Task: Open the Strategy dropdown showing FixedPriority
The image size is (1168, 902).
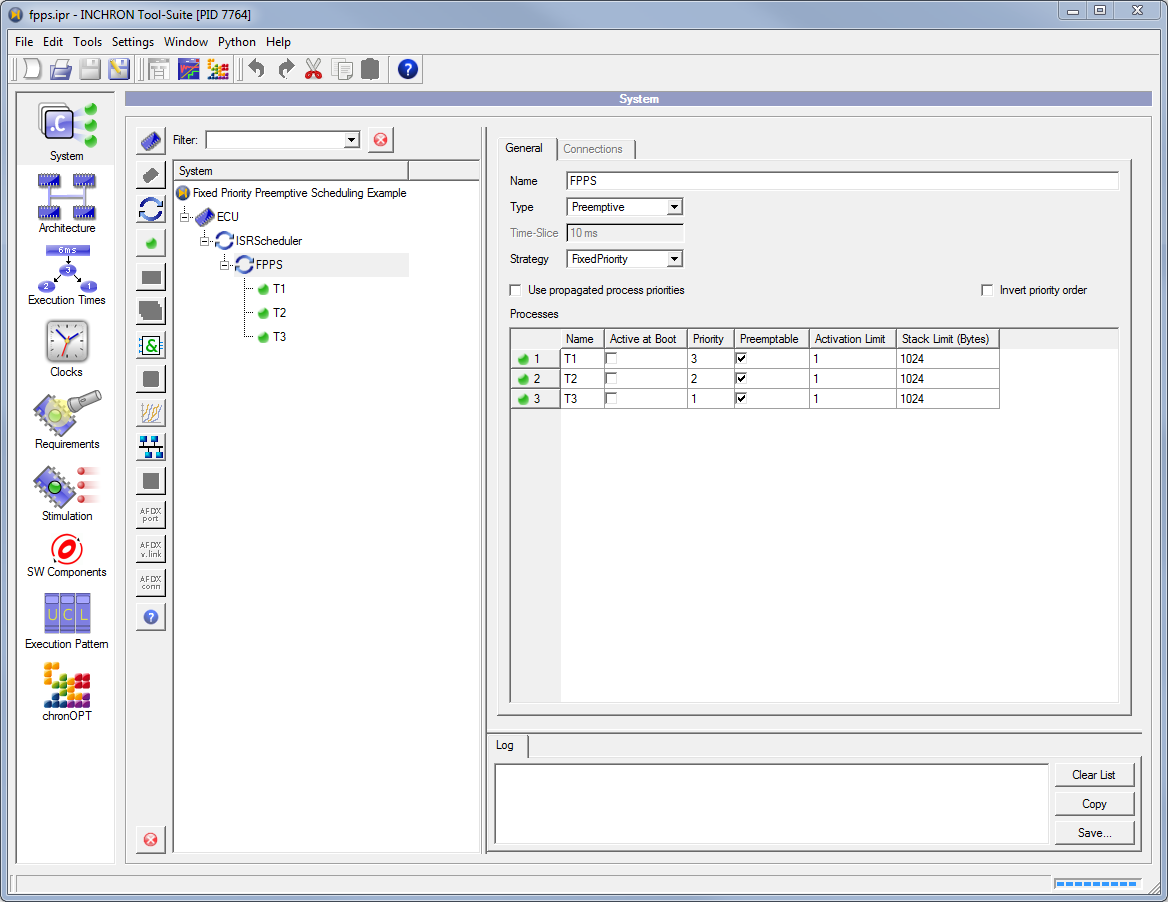Action: tap(673, 259)
